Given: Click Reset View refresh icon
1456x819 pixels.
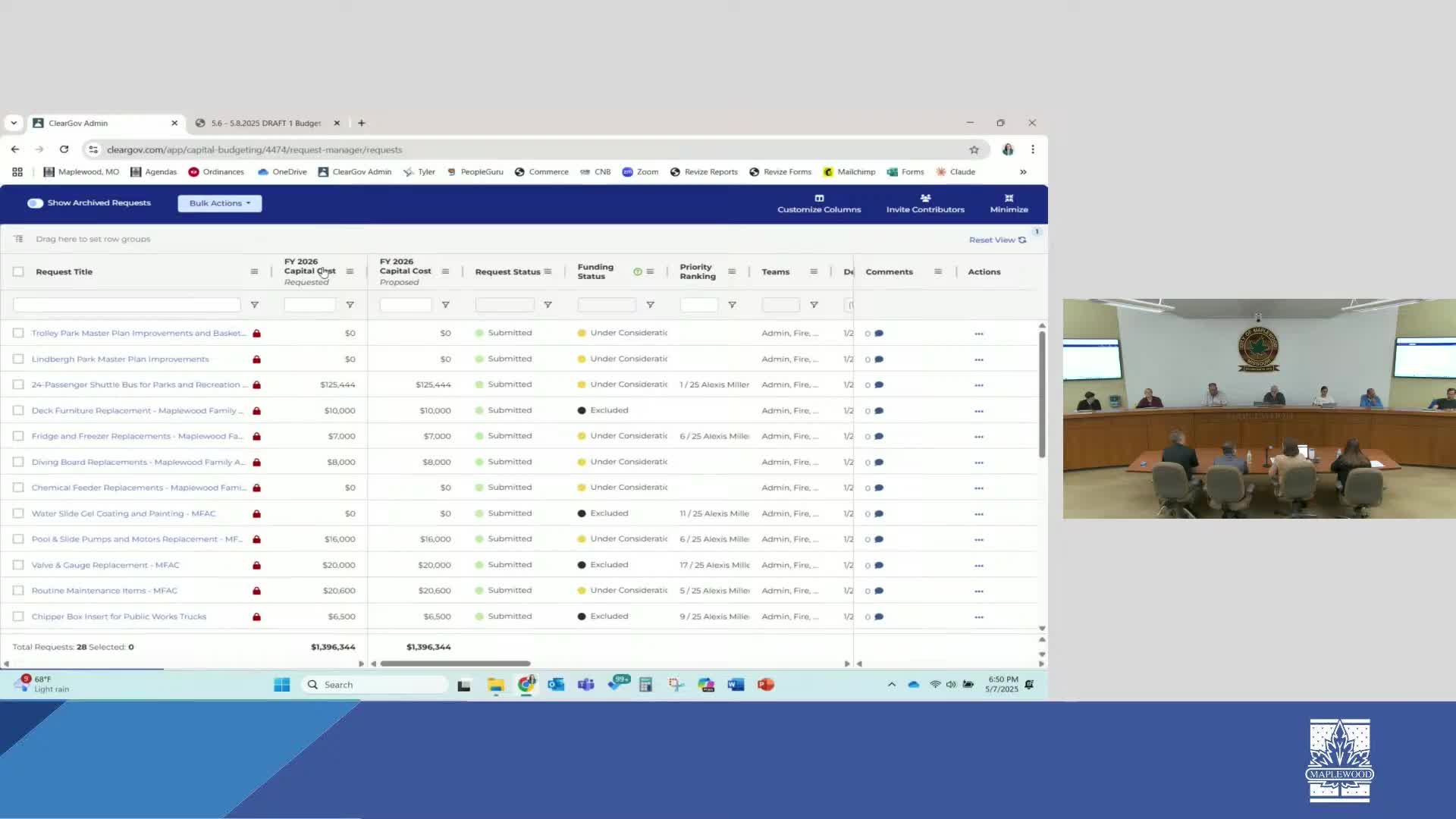Looking at the screenshot, I should (1022, 240).
